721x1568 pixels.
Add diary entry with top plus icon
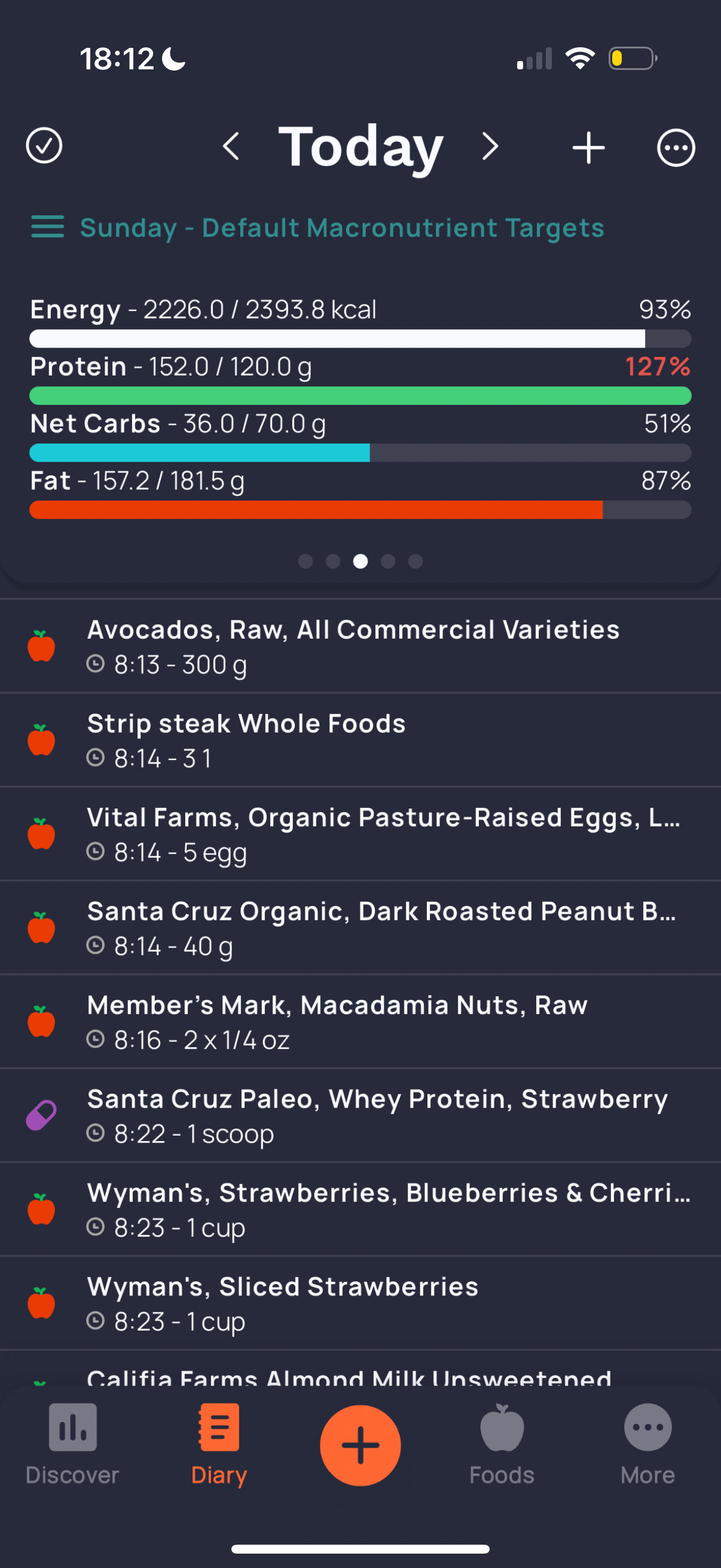click(x=588, y=147)
